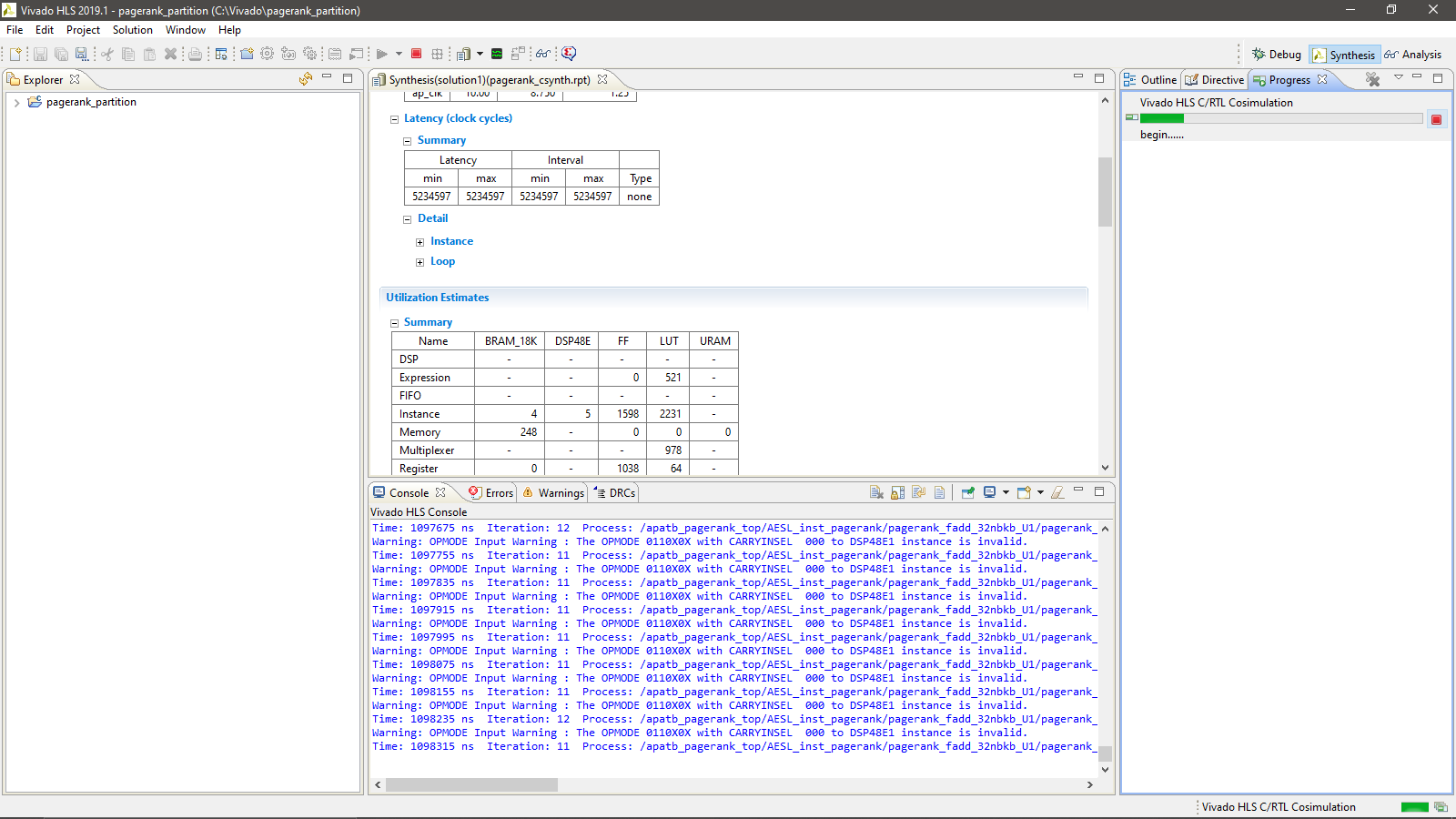Collapse the Latency (clock cycles) summary

click(x=395, y=118)
